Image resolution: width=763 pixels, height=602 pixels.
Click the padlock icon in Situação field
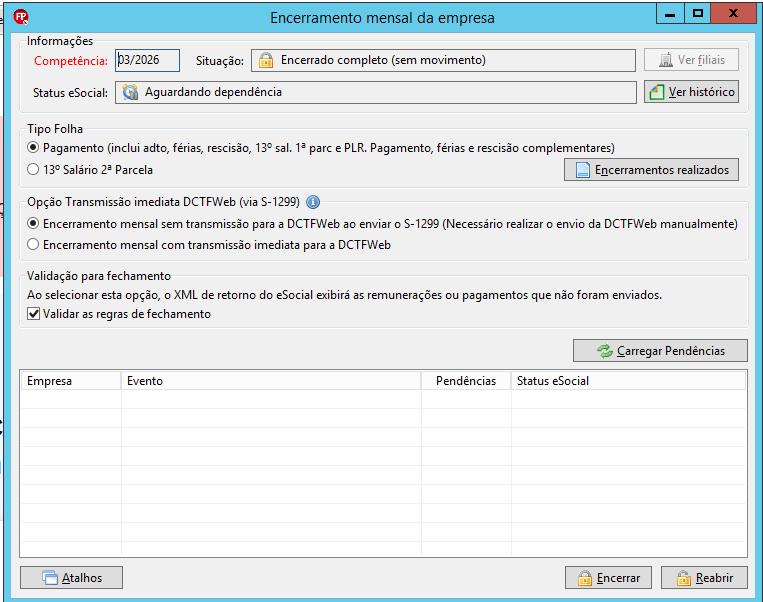pos(266,60)
